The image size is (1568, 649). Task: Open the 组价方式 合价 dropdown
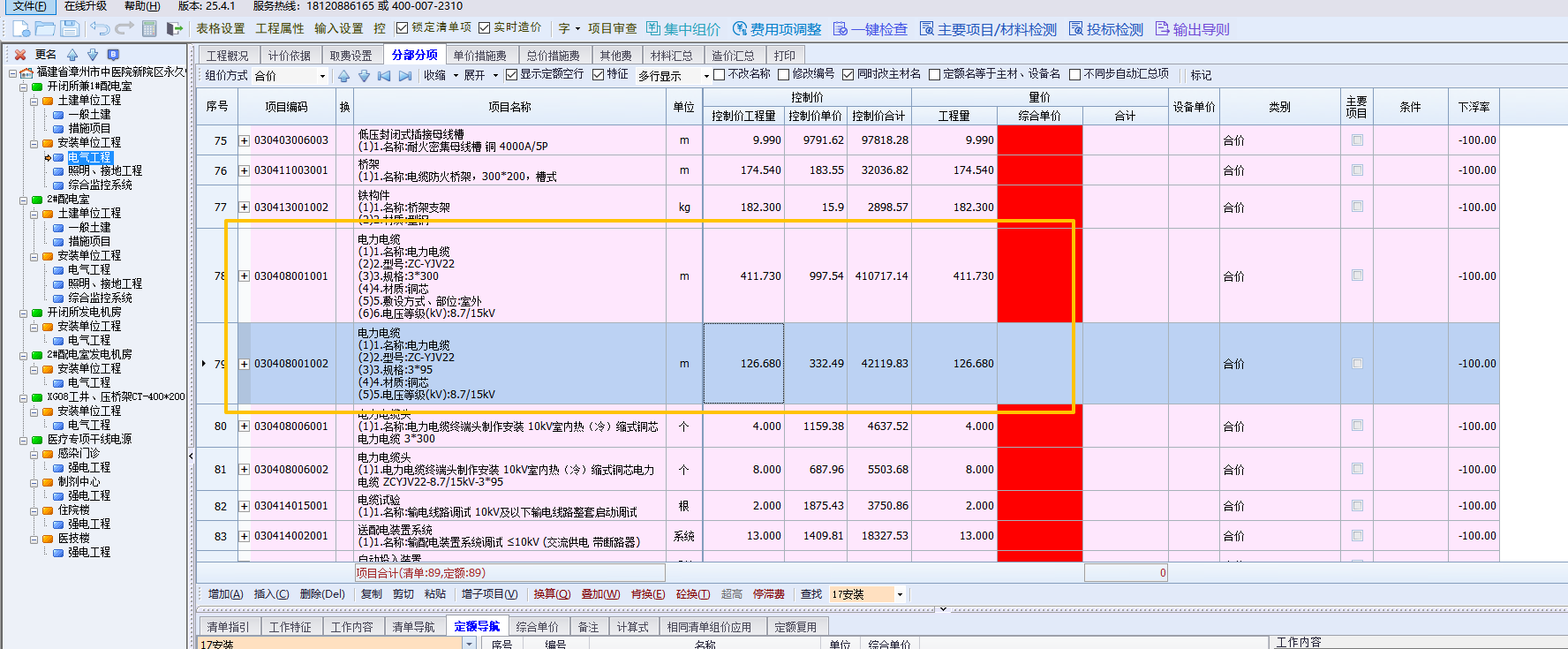click(x=322, y=76)
